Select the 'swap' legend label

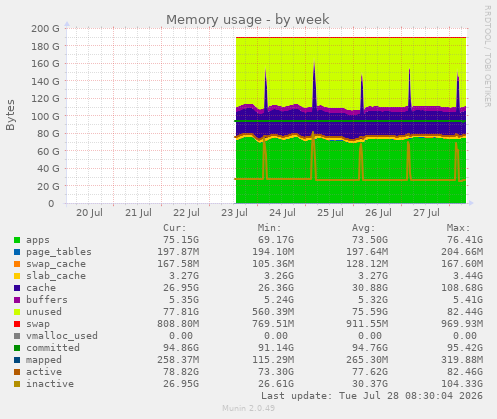pos(38,324)
